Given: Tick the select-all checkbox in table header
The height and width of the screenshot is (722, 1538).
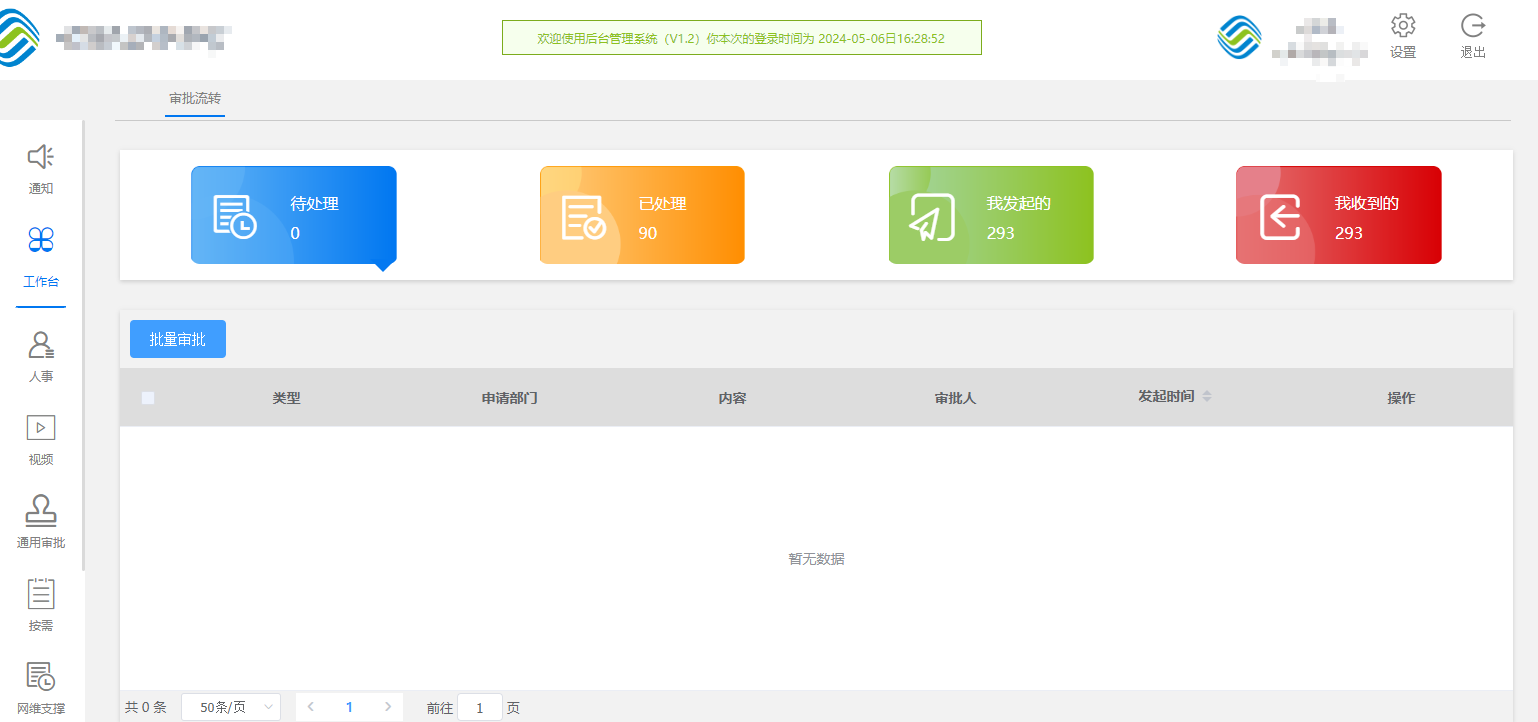Looking at the screenshot, I should [x=148, y=398].
